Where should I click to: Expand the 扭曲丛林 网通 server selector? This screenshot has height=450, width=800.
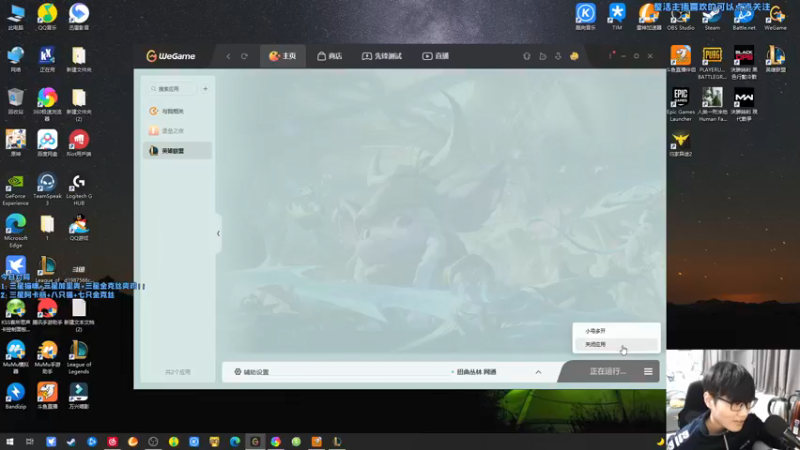pos(497,372)
